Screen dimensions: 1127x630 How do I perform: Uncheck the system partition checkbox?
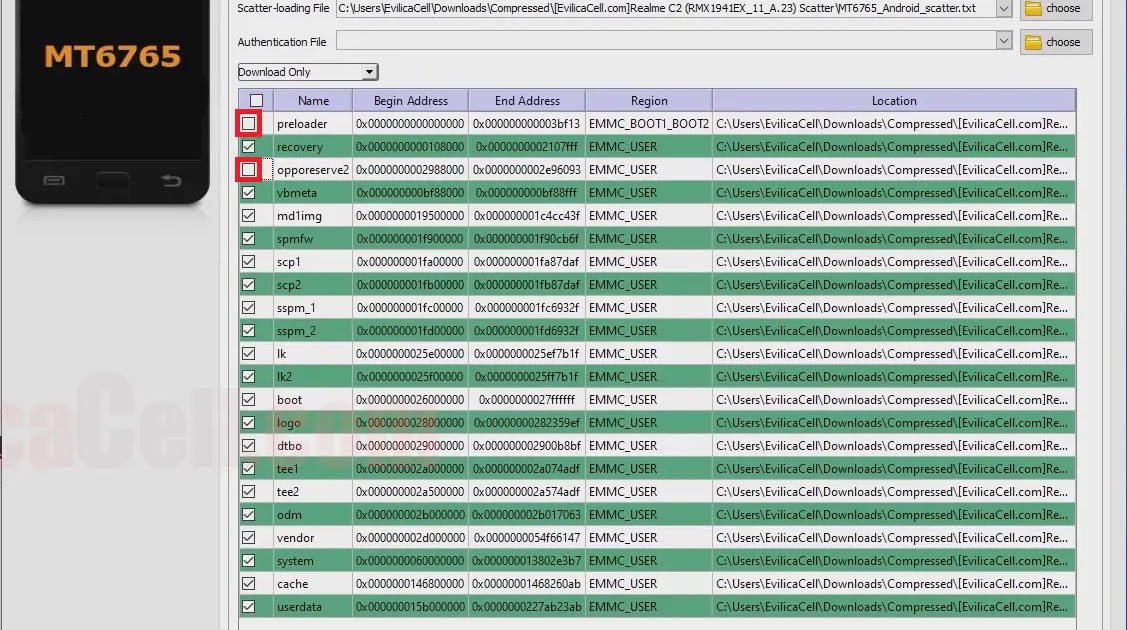click(249, 560)
